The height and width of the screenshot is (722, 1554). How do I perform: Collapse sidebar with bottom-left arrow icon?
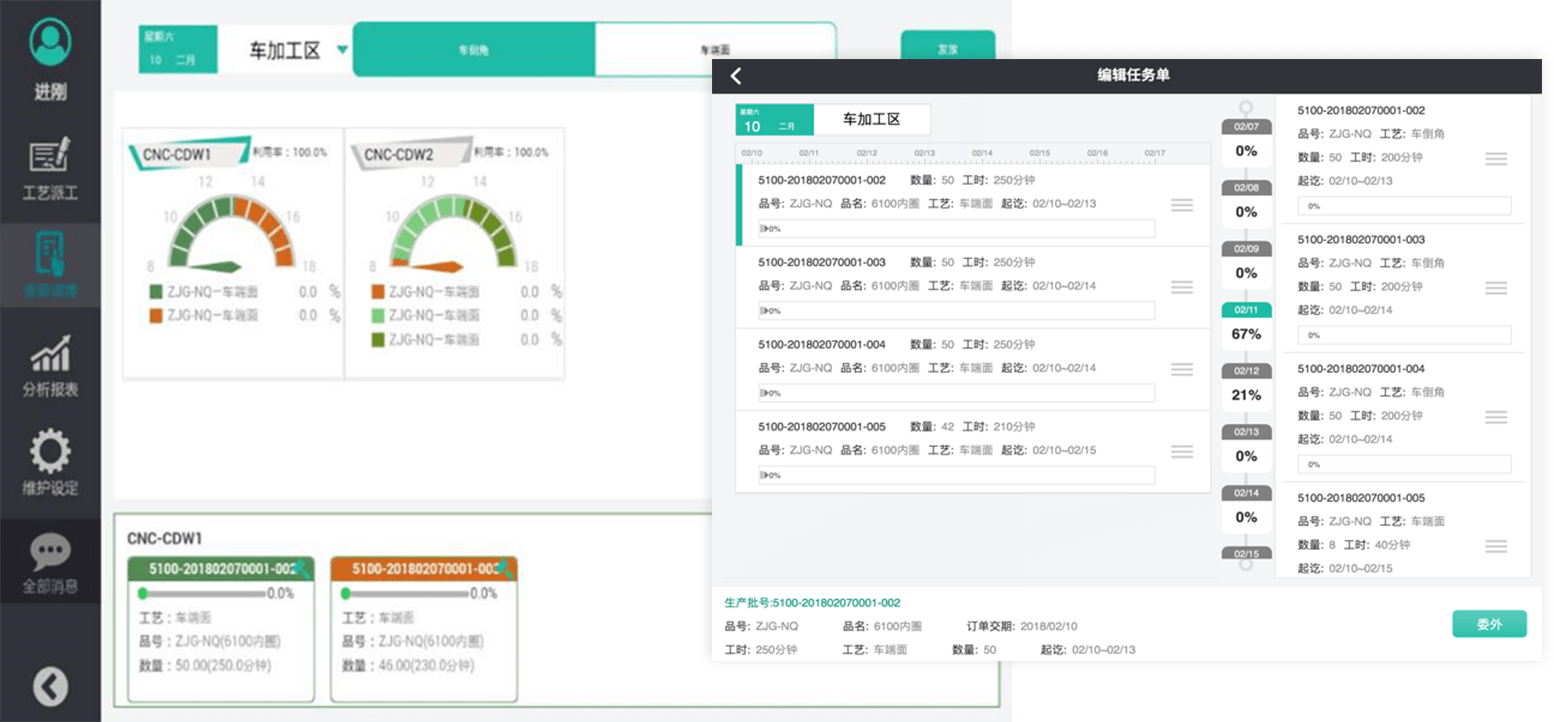point(50,686)
